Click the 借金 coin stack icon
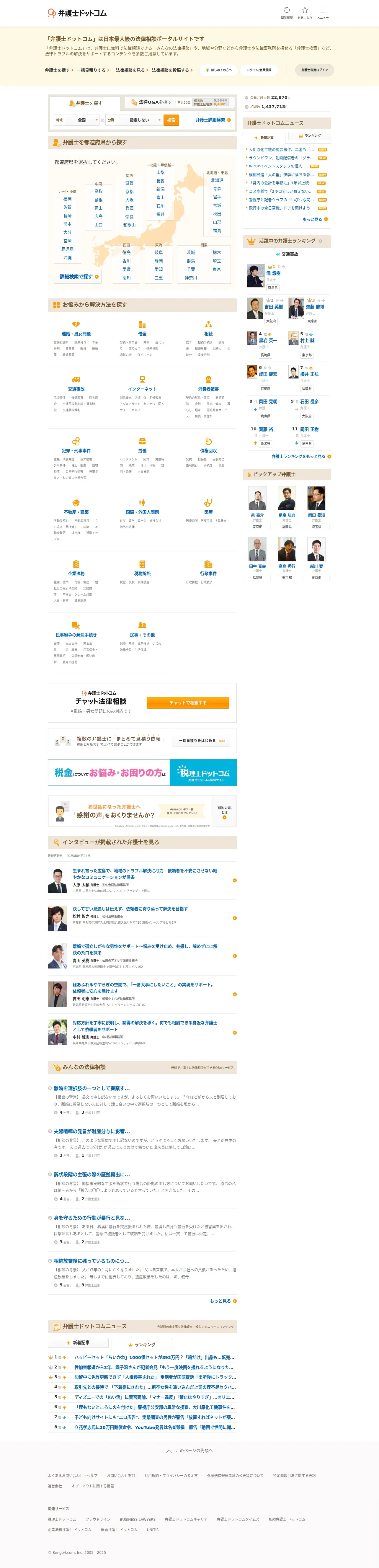 pyautogui.click(x=142, y=324)
